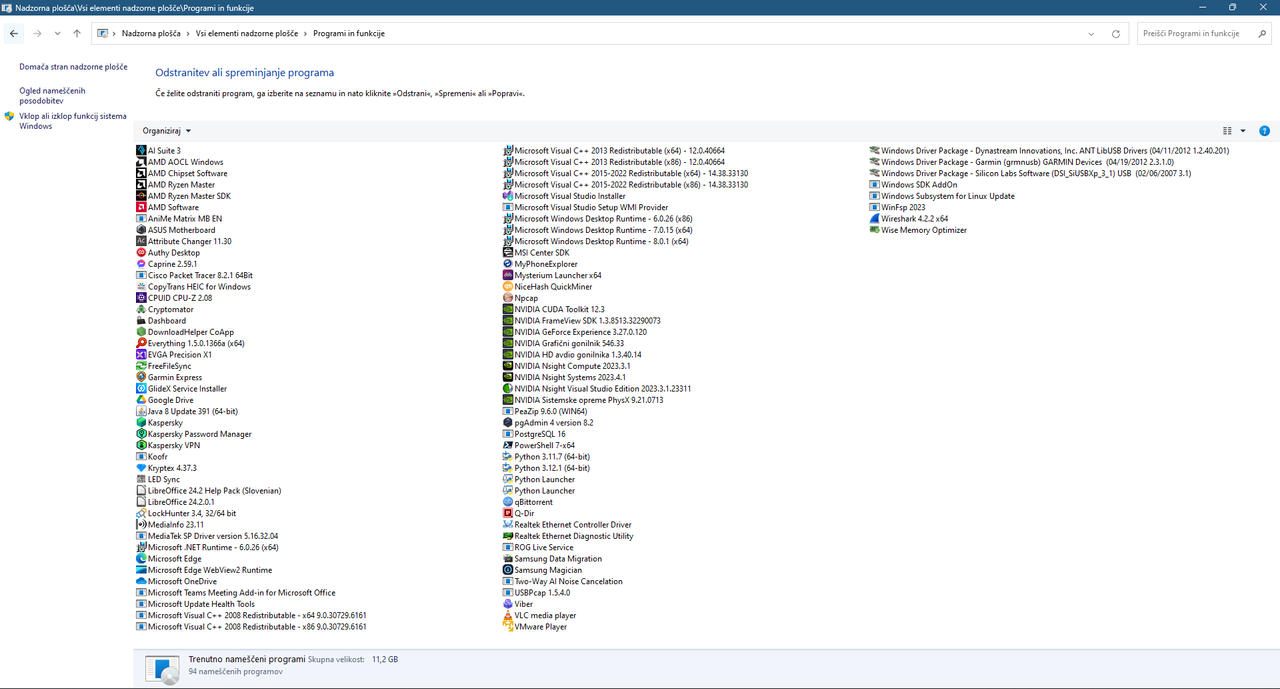Expand address bar history dropdown
Image resolution: width=1280 pixels, height=689 pixels.
coord(1091,33)
